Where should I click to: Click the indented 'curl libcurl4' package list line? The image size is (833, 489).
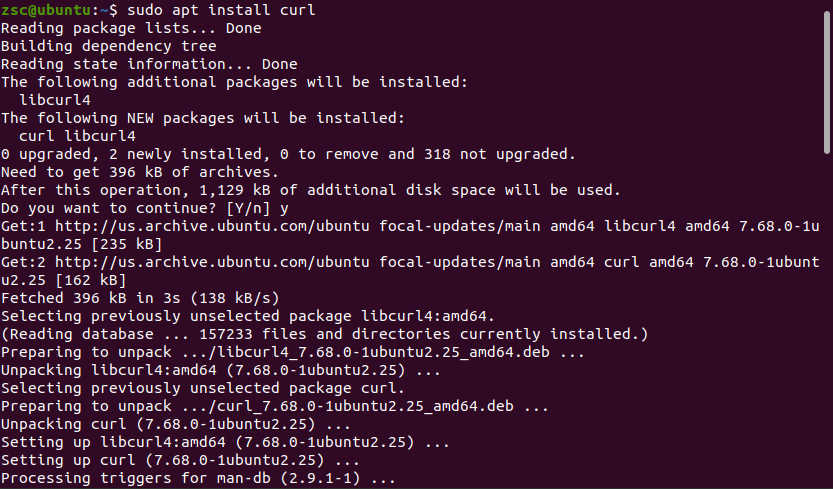(77, 136)
